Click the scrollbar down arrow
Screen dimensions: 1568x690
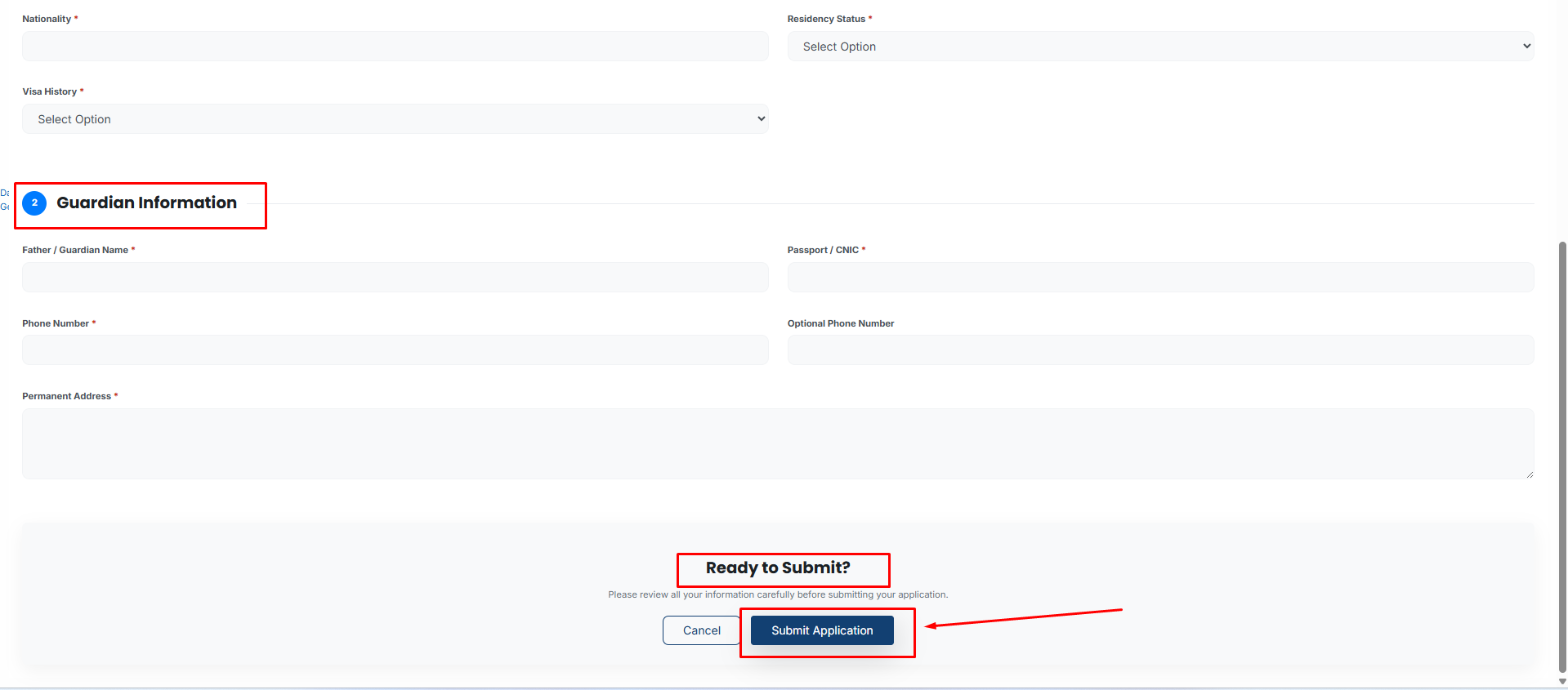1562,682
